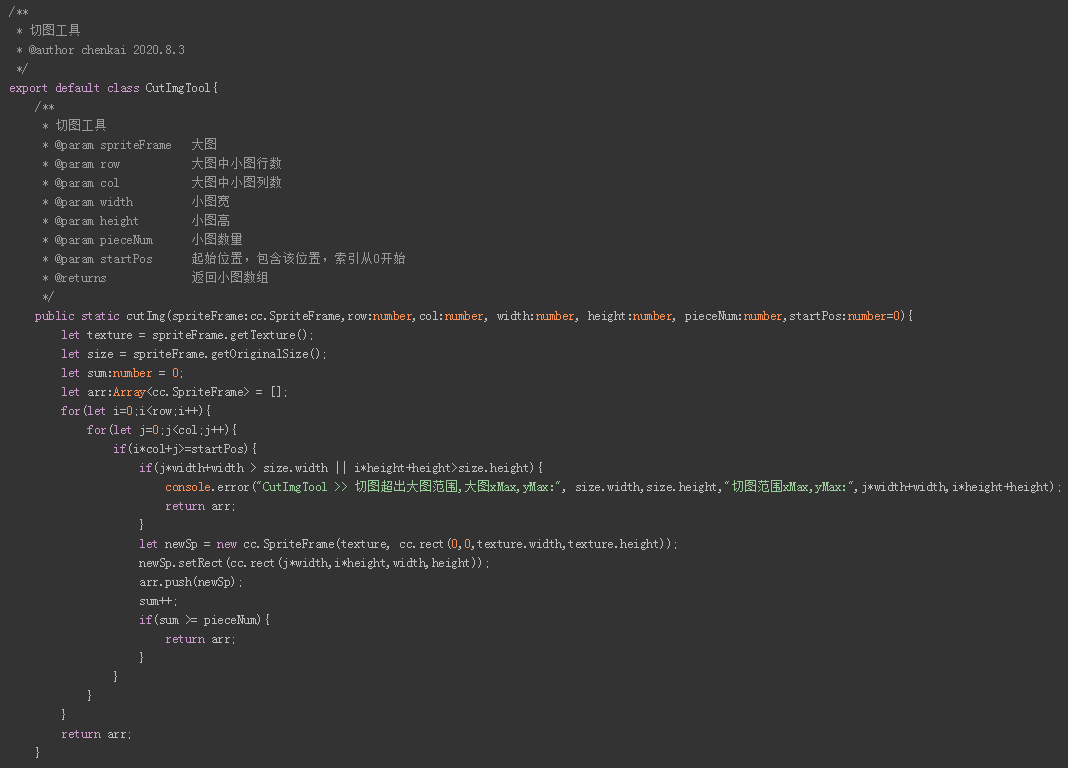Screen dimensions: 1068x768
Task: Click the '@author chenkai 2020.8.3' comment
Action: (106, 50)
